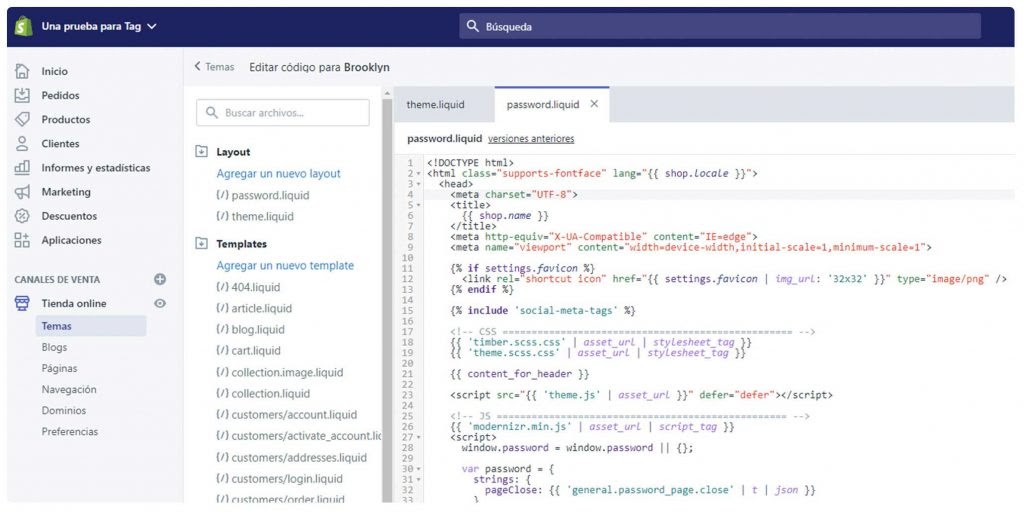Open Pedidos menu item
Screen dimensions: 1024x514
click(x=60, y=95)
